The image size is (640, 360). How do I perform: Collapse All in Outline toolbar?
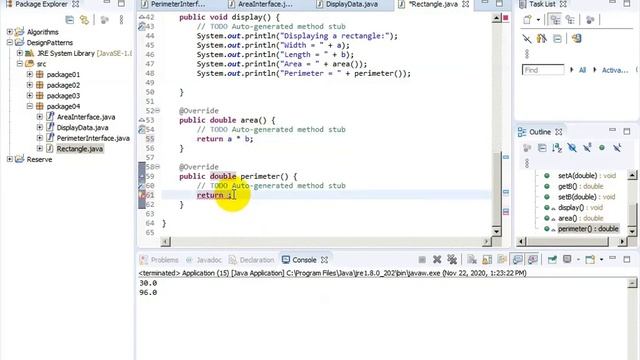542,148
